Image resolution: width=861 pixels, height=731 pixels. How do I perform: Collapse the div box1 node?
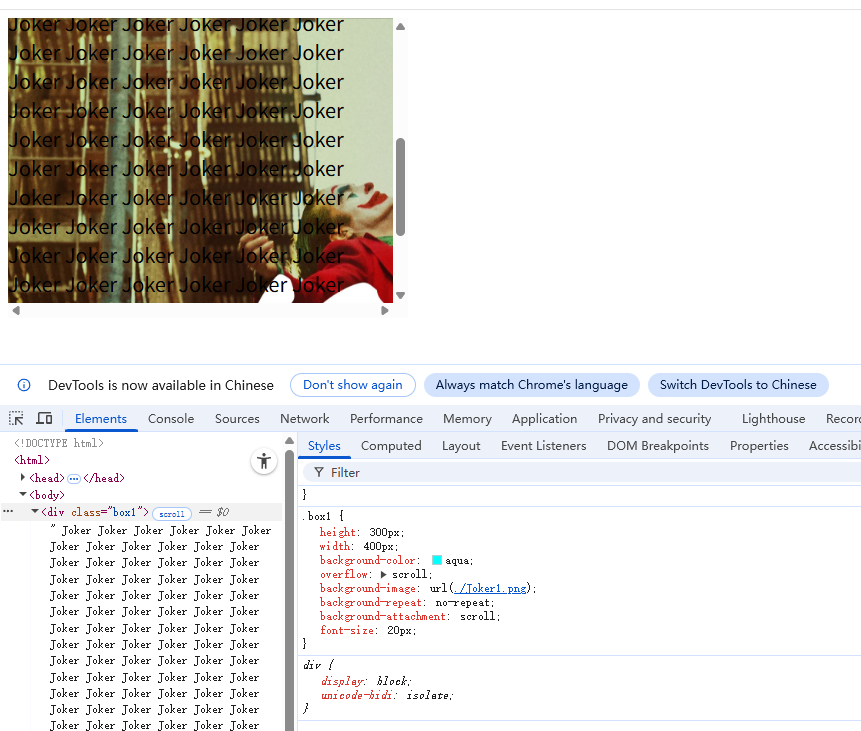tap(35, 511)
